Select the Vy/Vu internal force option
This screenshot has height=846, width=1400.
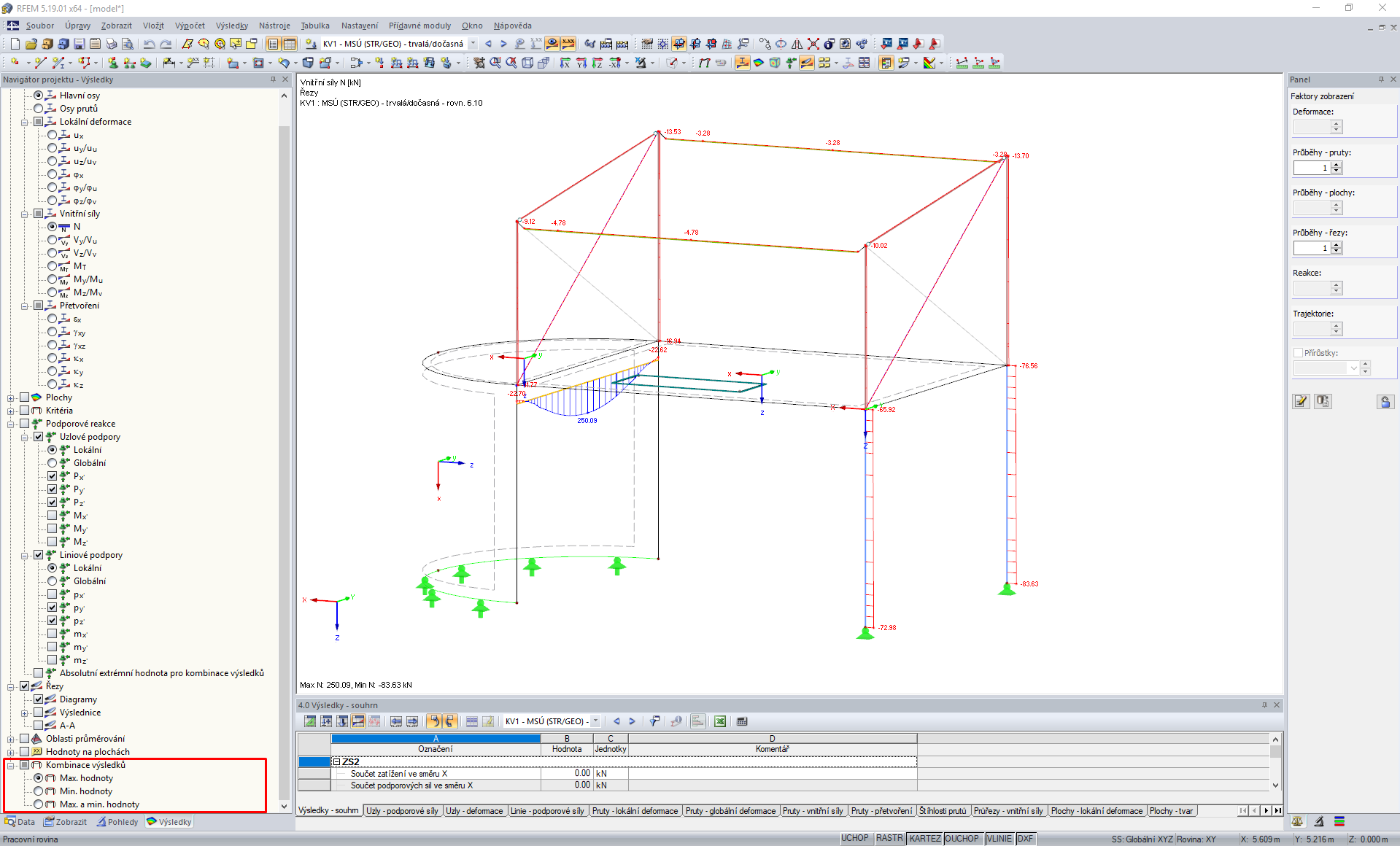click(x=53, y=240)
